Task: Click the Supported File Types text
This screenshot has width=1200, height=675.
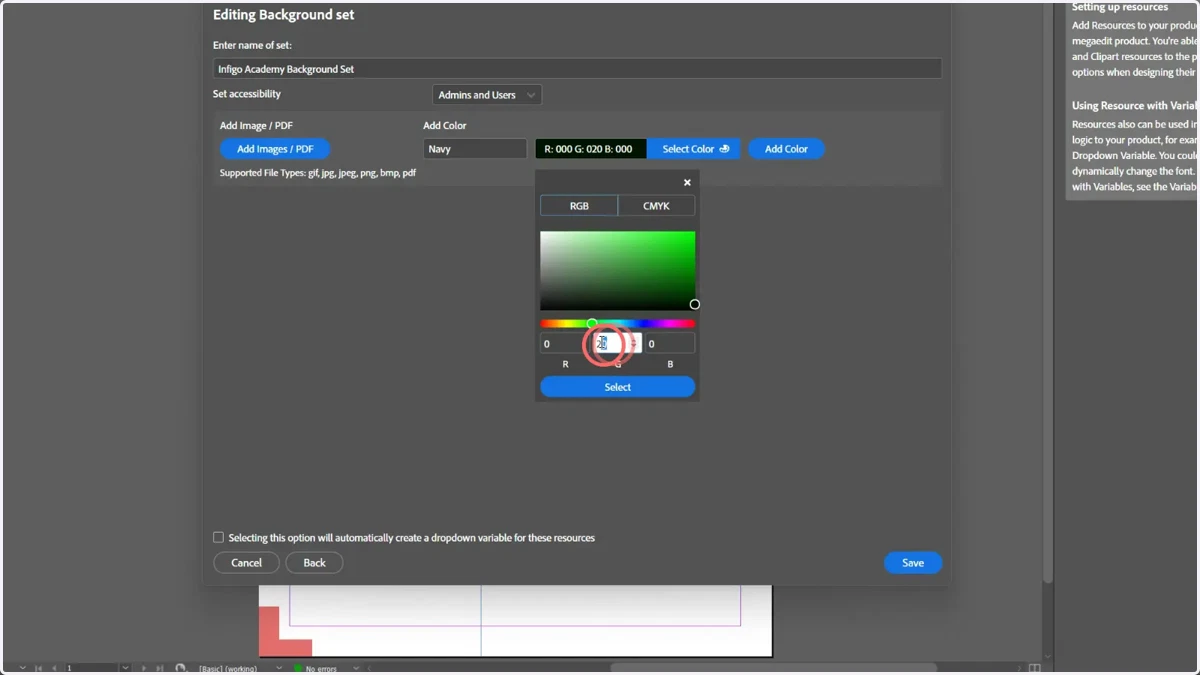Action: [318, 173]
